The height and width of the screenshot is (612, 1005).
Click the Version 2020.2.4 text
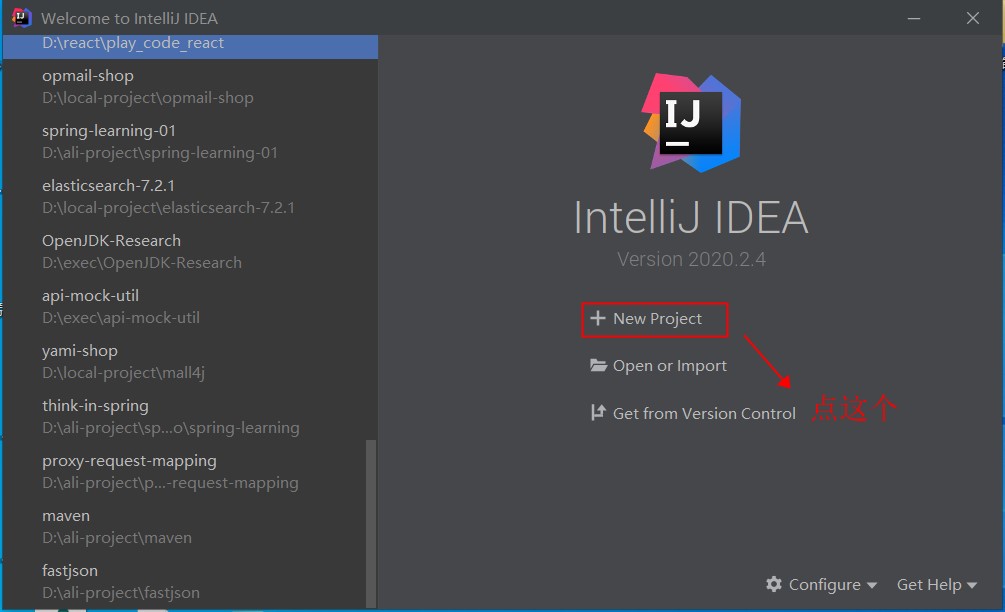pos(691,260)
